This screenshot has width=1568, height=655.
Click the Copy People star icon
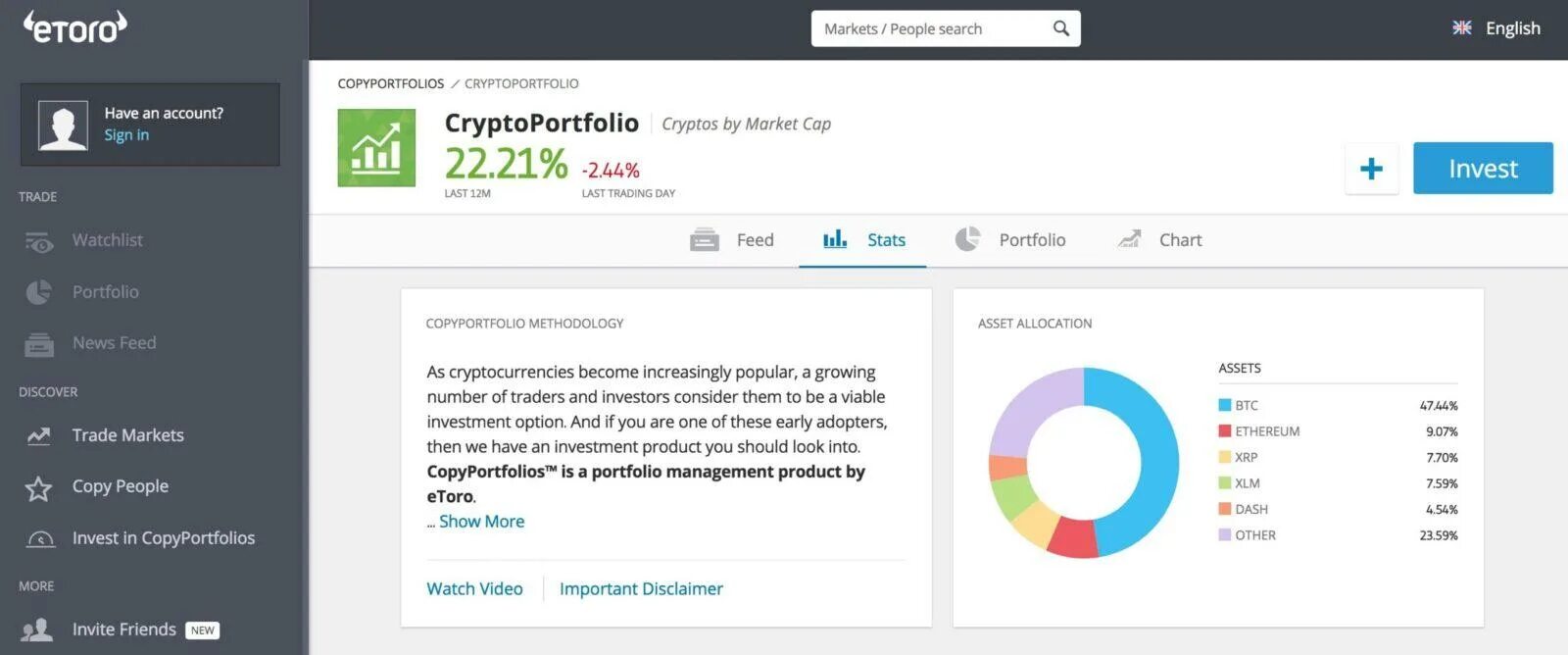[38, 487]
